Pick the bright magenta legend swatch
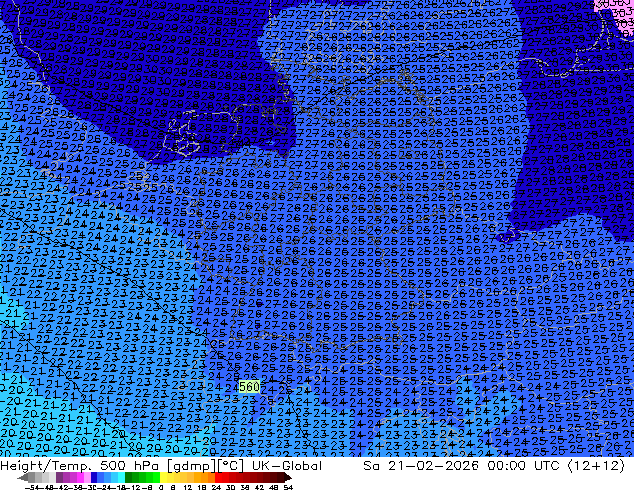The height and width of the screenshot is (490, 634). click(x=80, y=478)
